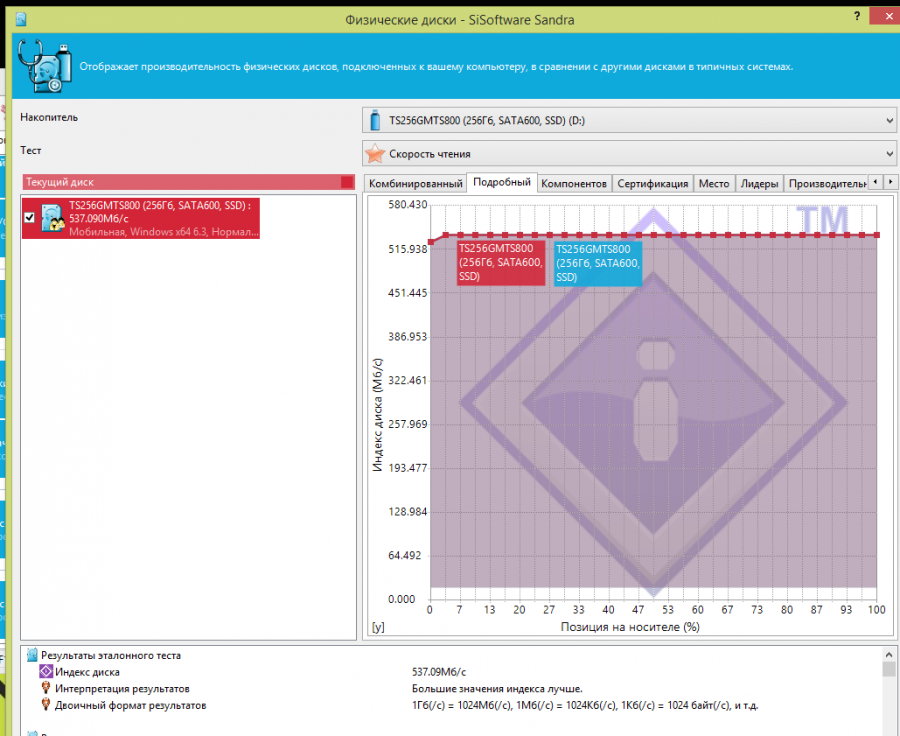Click the stethoscope disk icon in the header
Screen dimensions: 900x736
point(46,65)
